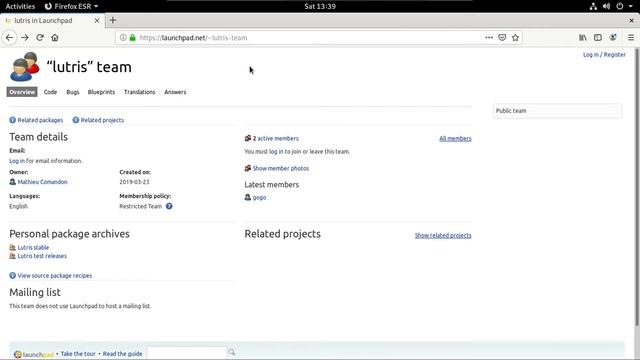Viewport: 640px width, 360px height.
Task: Open the Related packages link
Action: point(40,120)
